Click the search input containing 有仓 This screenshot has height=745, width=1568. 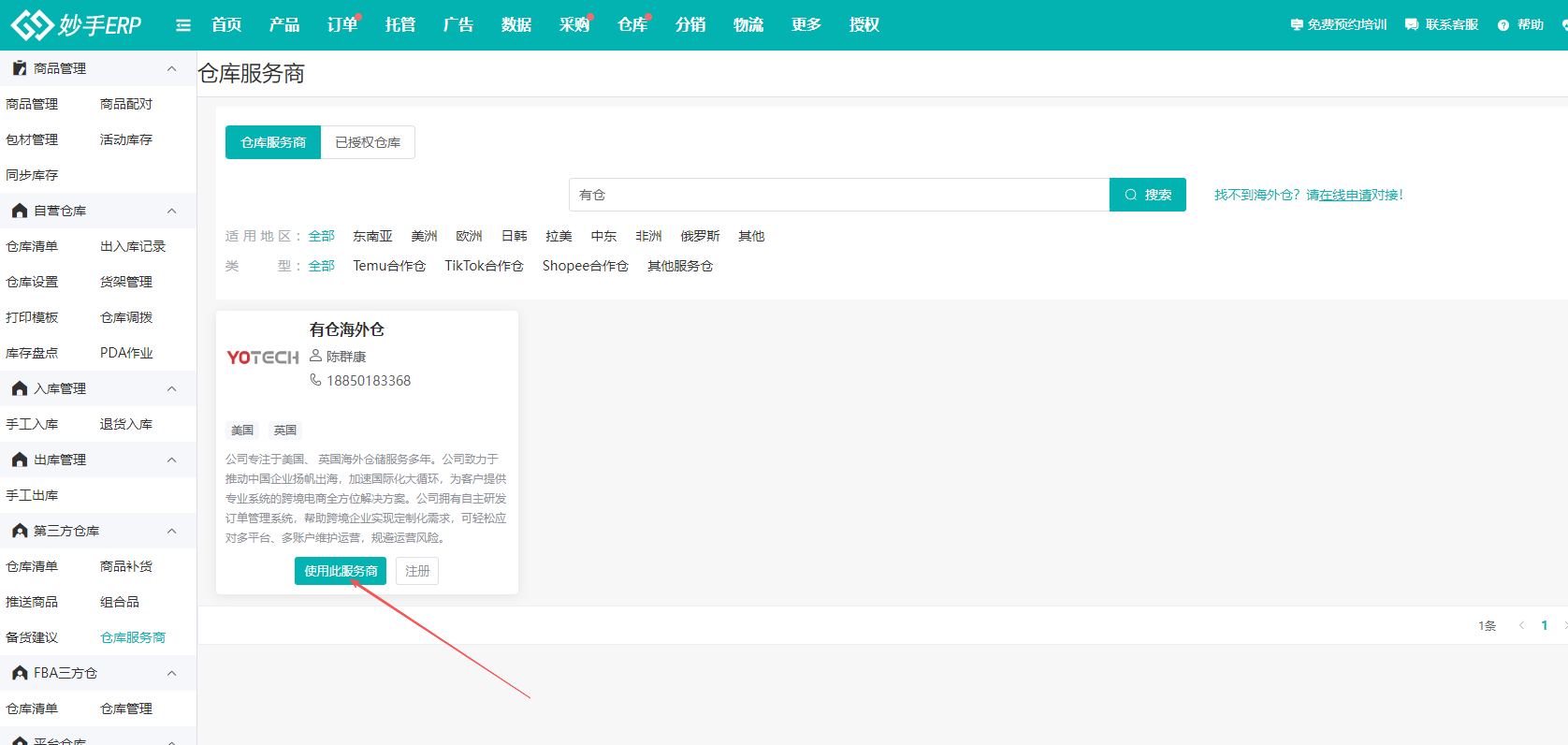(x=839, y=195)
